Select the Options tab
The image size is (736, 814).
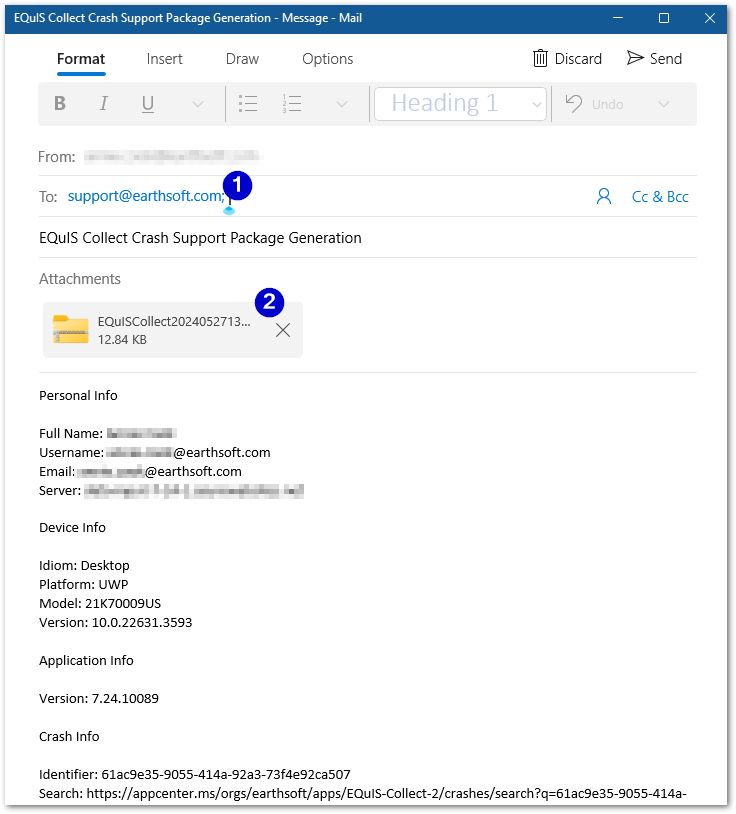click(x=327, y=59)
